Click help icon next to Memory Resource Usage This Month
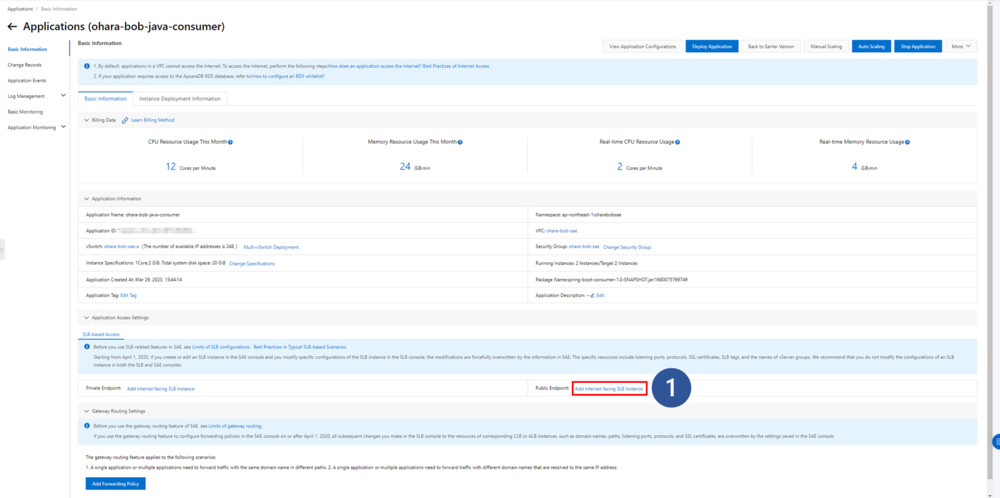Viewport: 1000px width, 498px height. pyautogui.click(x=460, y=142)
